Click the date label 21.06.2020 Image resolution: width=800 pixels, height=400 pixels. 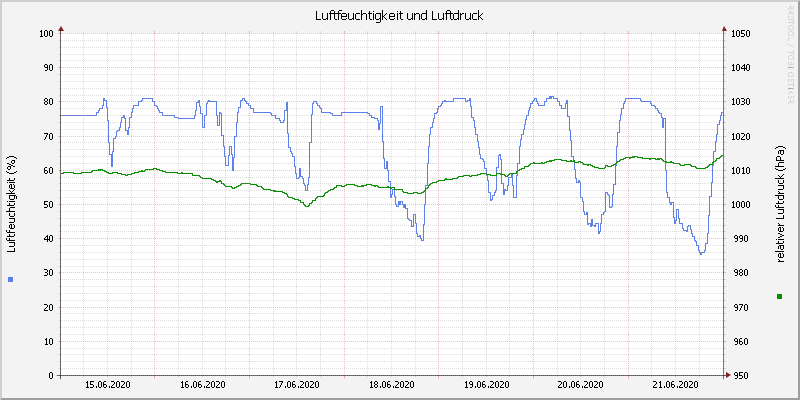[676, 384]
